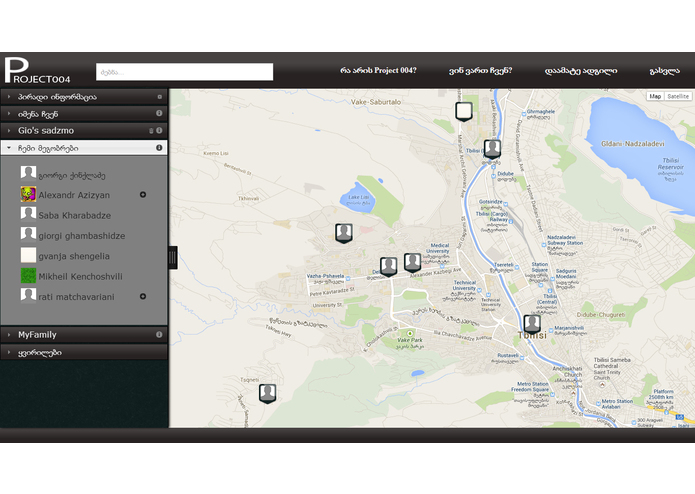Screen dimensions: 695x494
Task: Open info icon for MyFamily group
Action: [159, 335]
